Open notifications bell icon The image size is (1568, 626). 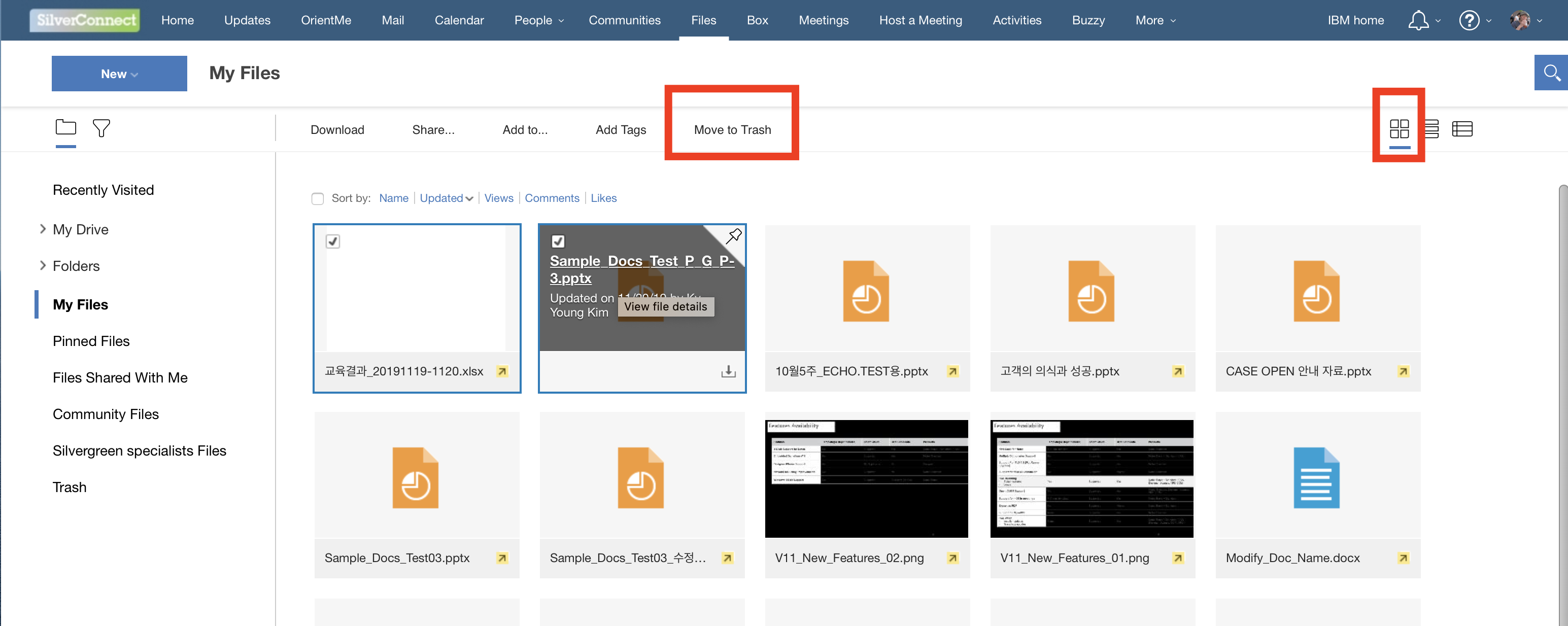pyautogui.click(x=1418, y=20)
